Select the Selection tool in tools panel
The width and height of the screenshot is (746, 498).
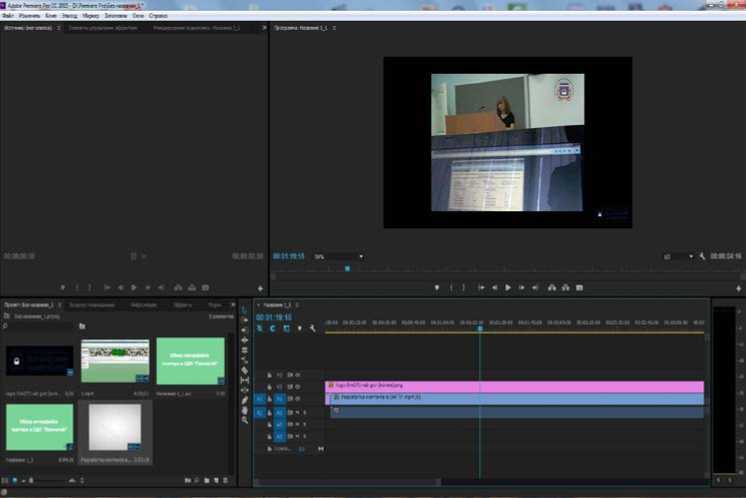pos(245,310)
